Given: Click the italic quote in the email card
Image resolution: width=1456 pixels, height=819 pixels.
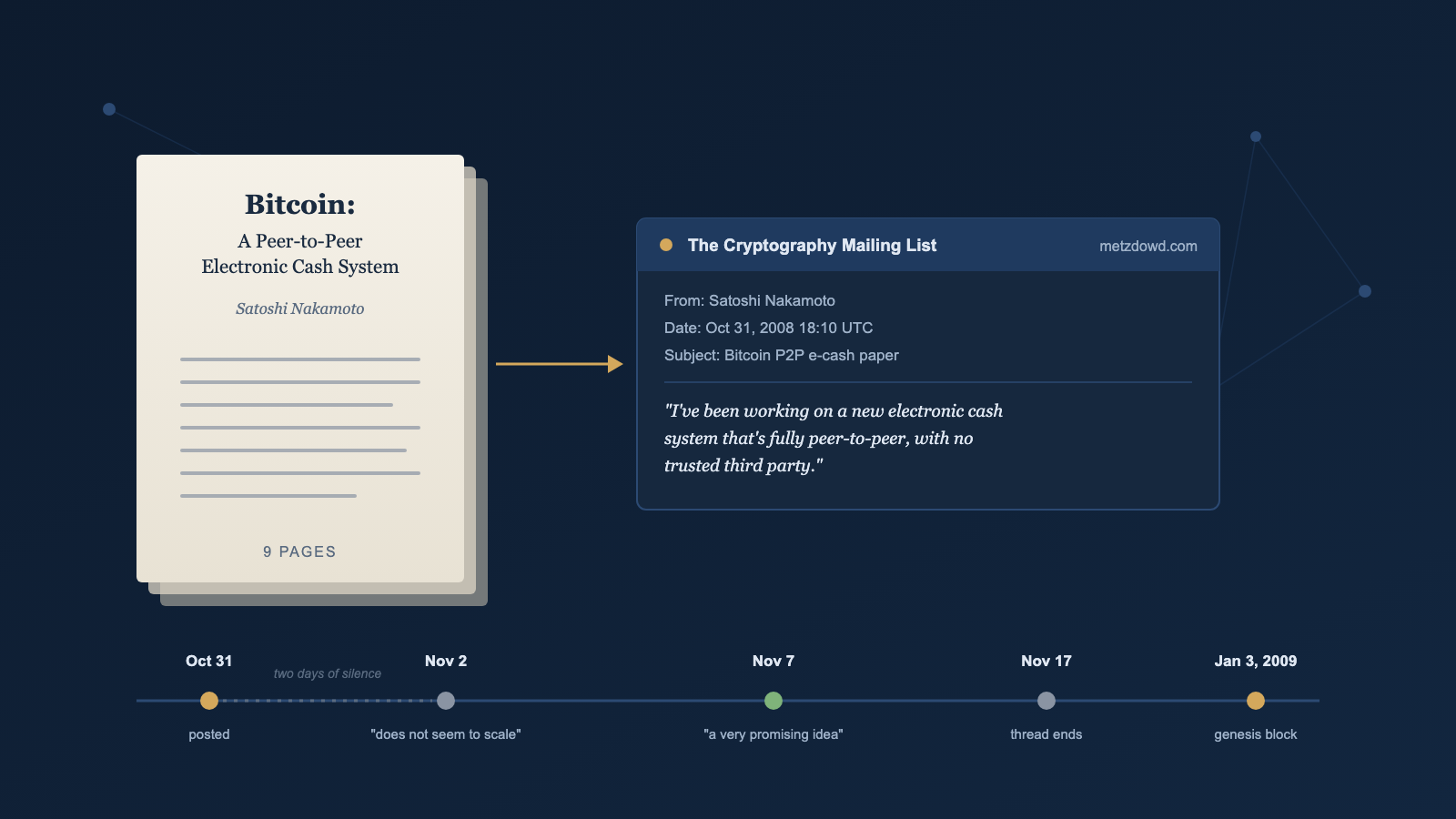Looking at the screenshot, I should 834,438.
